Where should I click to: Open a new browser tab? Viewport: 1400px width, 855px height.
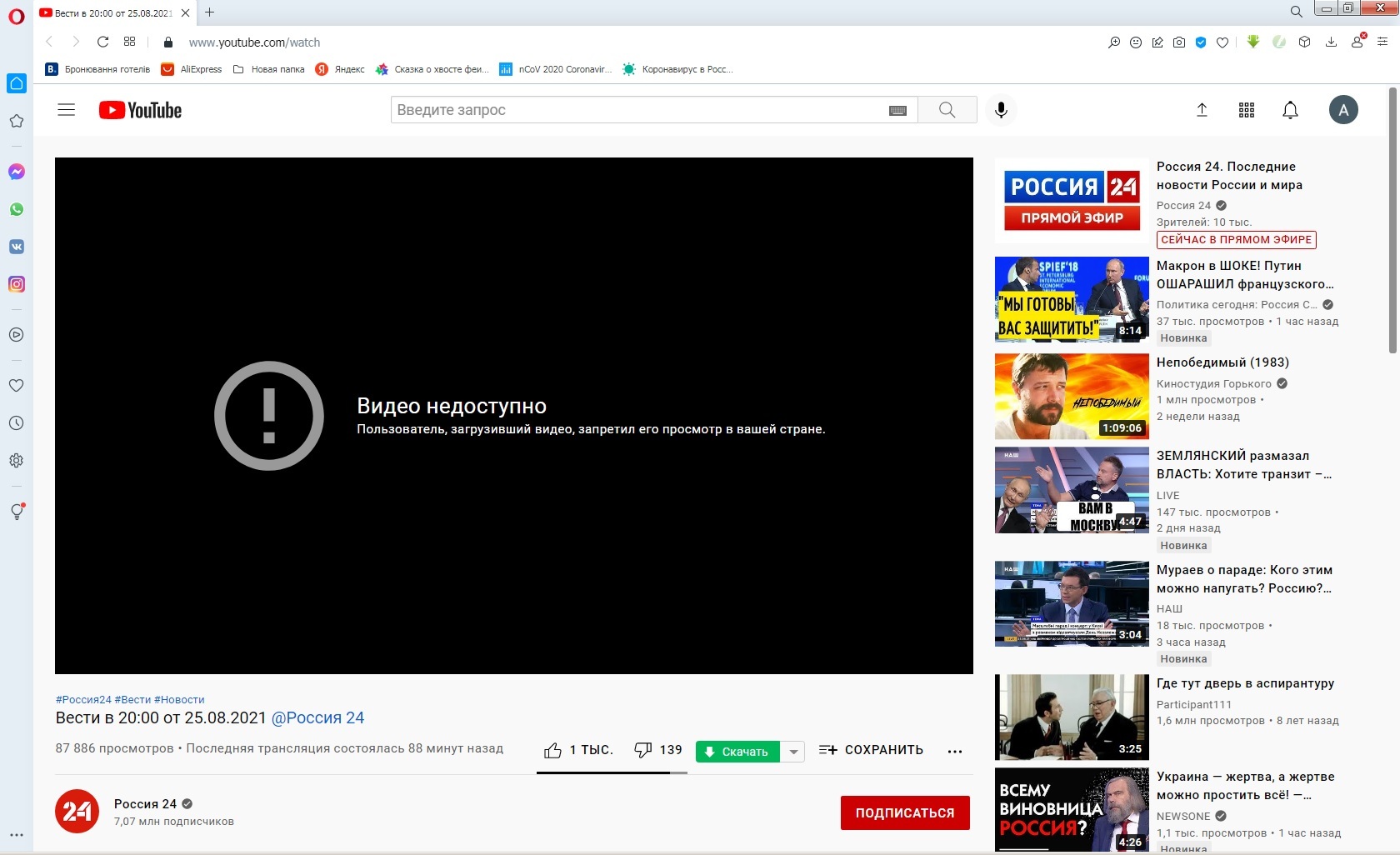(x=210, y=12)
